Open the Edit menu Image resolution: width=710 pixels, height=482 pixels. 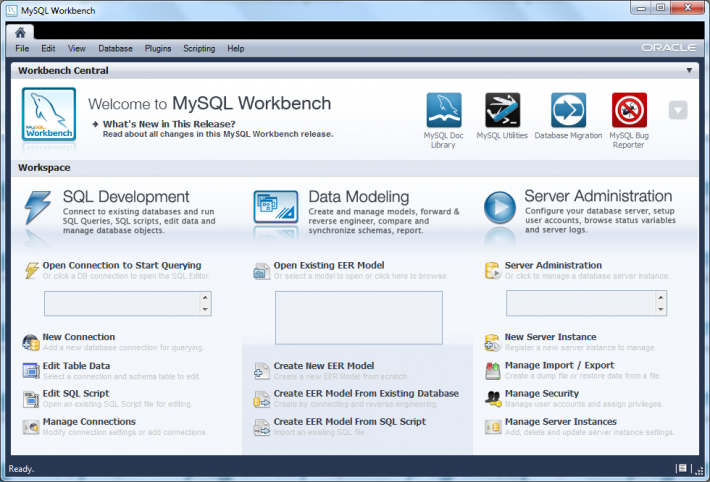click(x=48, y=48)
